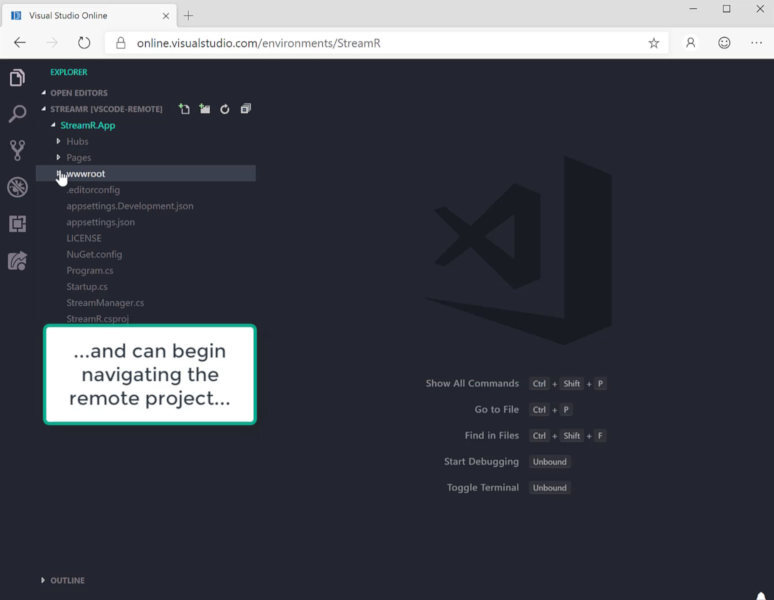Screen dimensions: 774x600
Task: Open the Debug view icon
Action: tap(17, 187)
